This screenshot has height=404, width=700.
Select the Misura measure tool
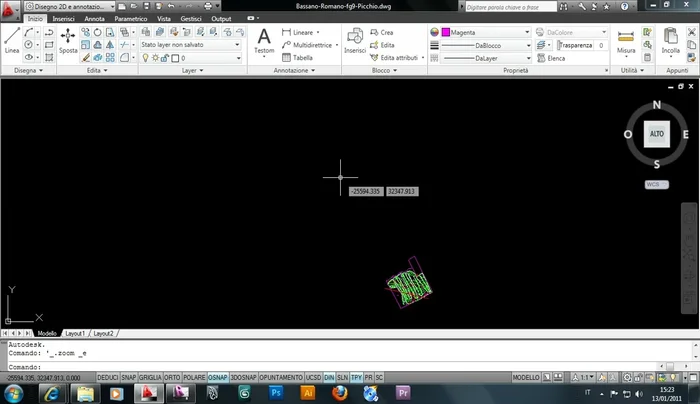click(626, 40)
